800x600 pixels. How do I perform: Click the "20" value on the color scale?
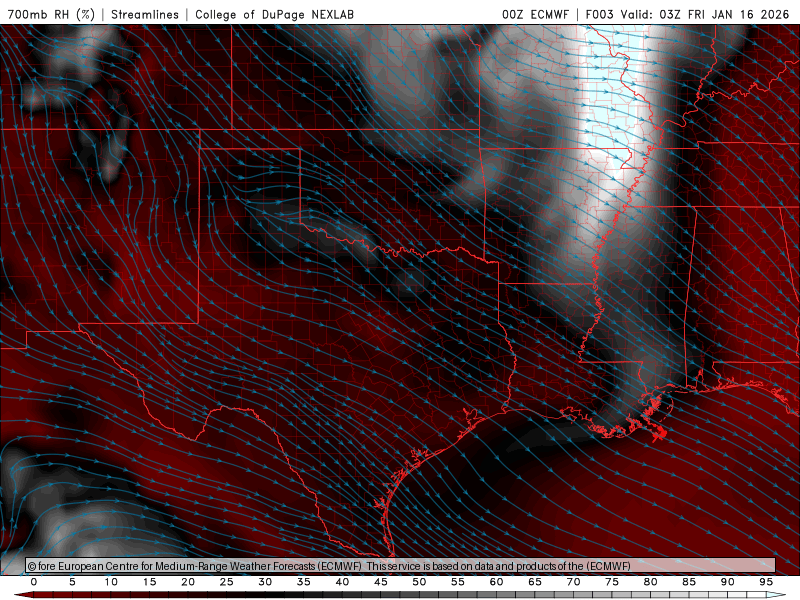[188, 582]
